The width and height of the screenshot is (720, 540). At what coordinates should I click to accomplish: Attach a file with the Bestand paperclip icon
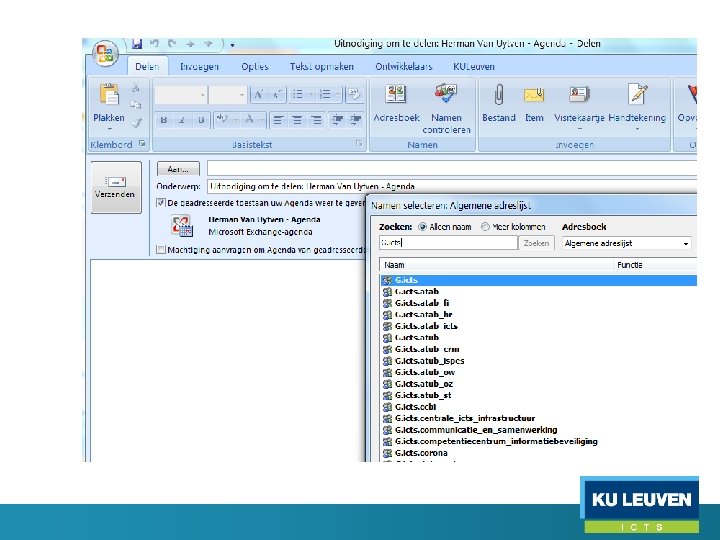point(499,103)
